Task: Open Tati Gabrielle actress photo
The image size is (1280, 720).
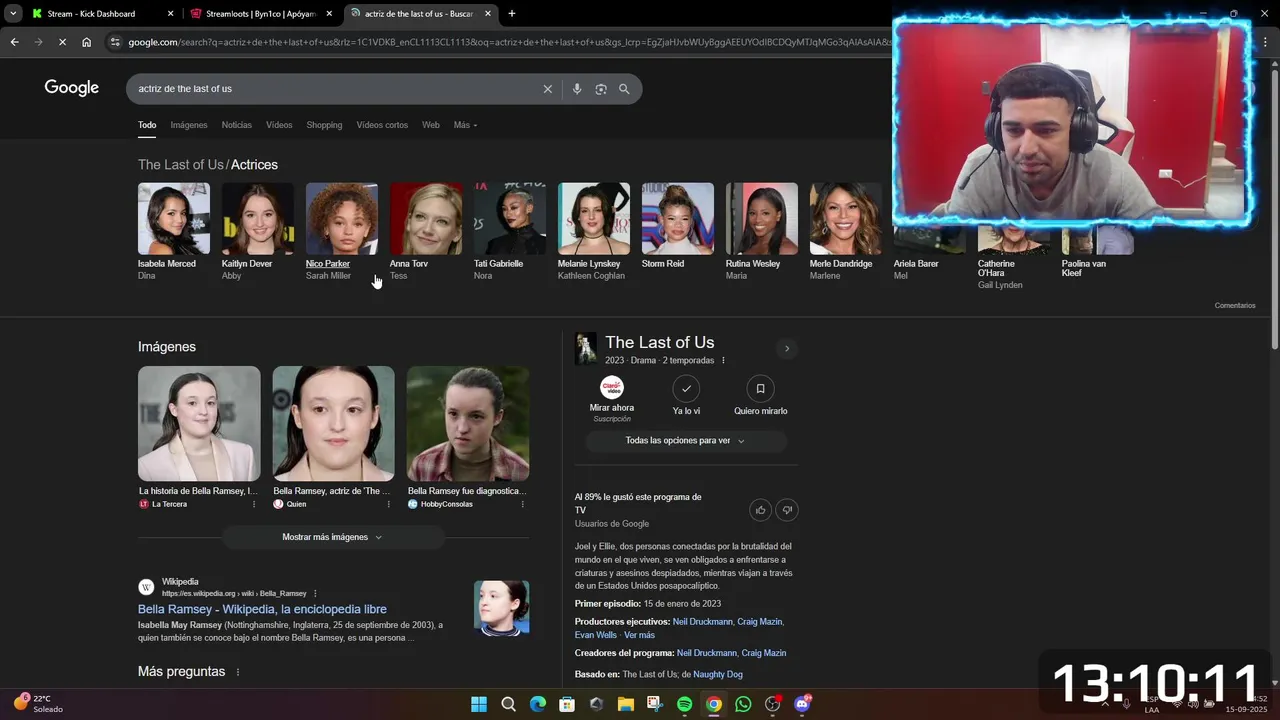Action: click(510, 218)
